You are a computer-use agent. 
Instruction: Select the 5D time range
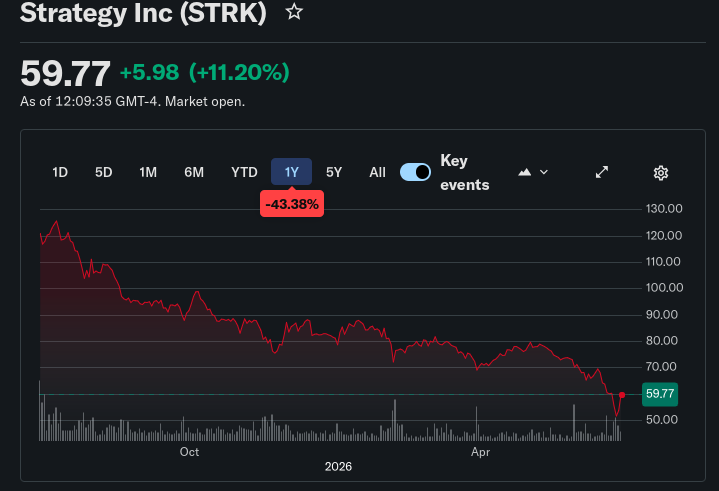click(104, 172)
